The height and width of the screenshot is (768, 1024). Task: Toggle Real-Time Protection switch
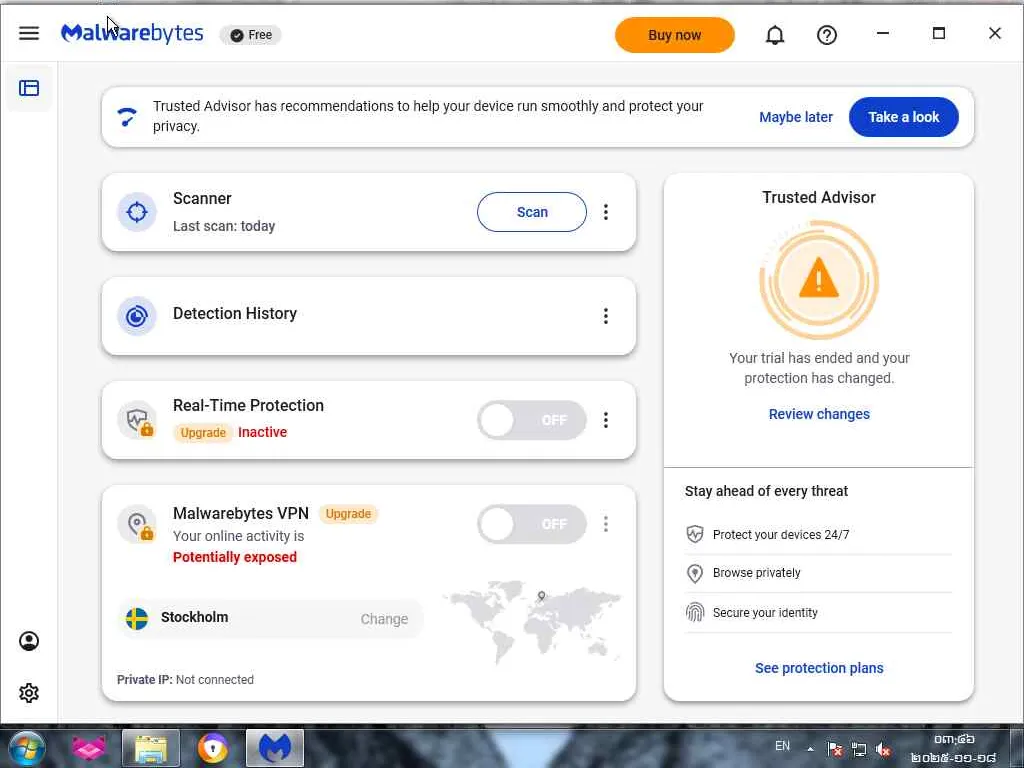[x=532, y=420]
